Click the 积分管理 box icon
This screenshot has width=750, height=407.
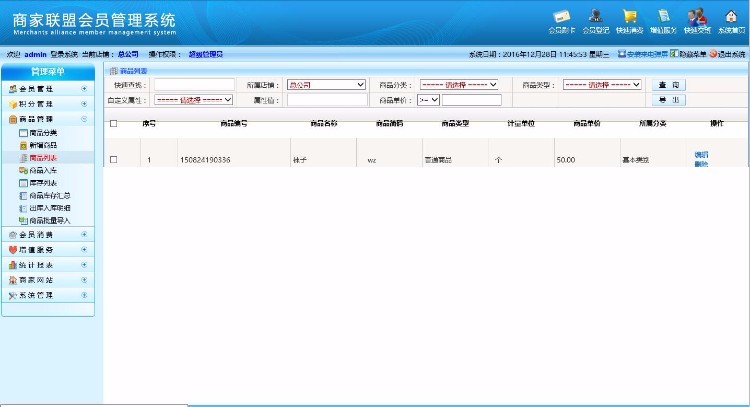(x=13, y=104)
